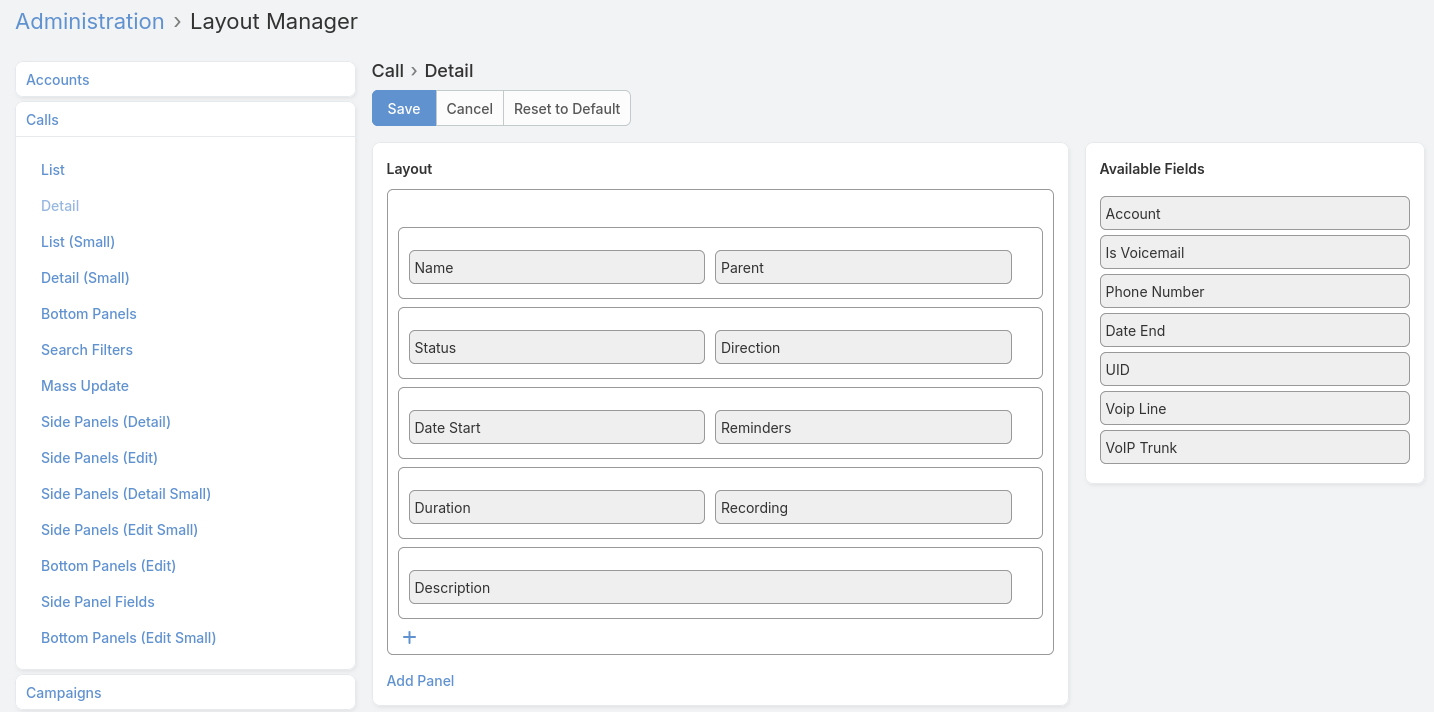Collapse the Calls section
This screenshot has width=1434, height=712.
pyautogui.click(x=42, y=119)
